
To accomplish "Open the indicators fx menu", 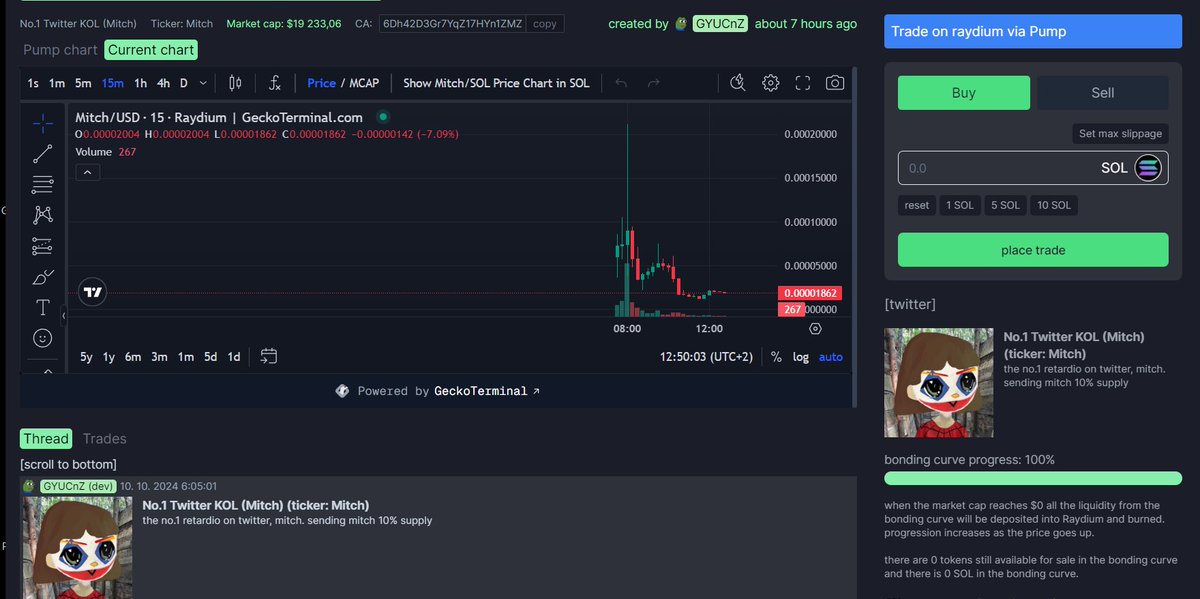I will pos(275,83).
